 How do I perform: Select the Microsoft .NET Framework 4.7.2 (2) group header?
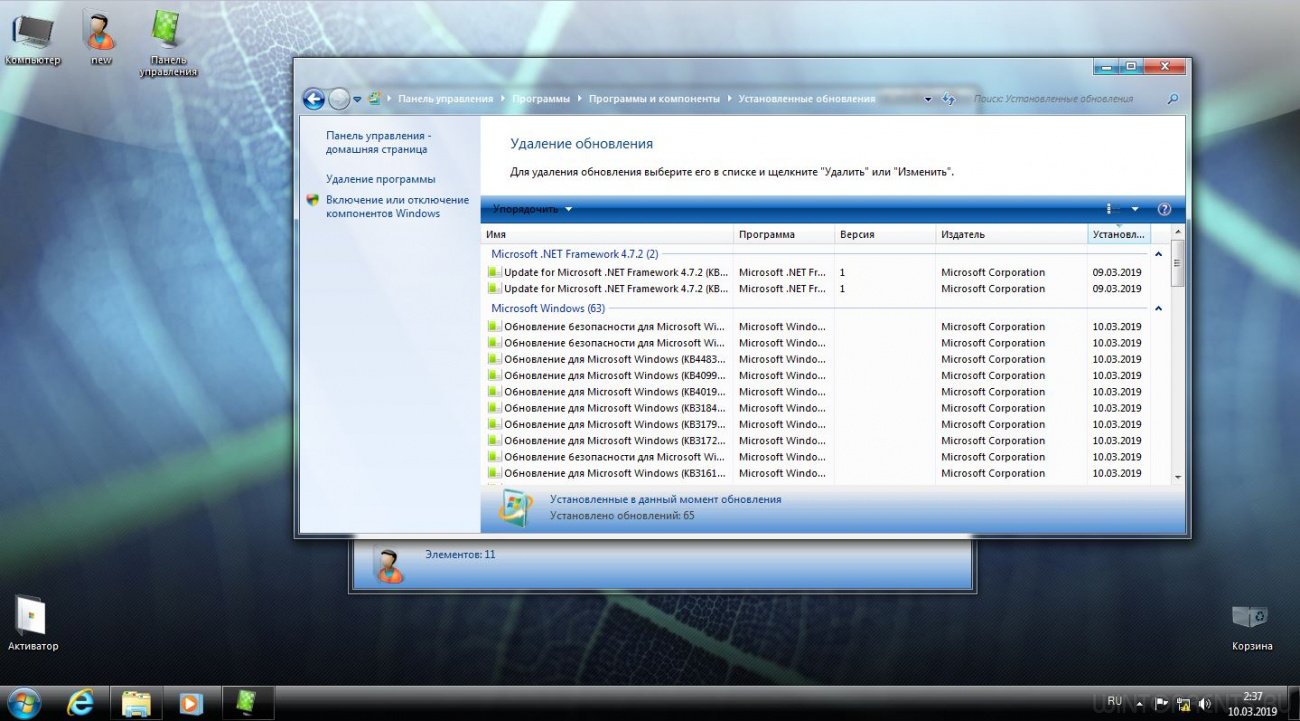(x=574, y=254)
